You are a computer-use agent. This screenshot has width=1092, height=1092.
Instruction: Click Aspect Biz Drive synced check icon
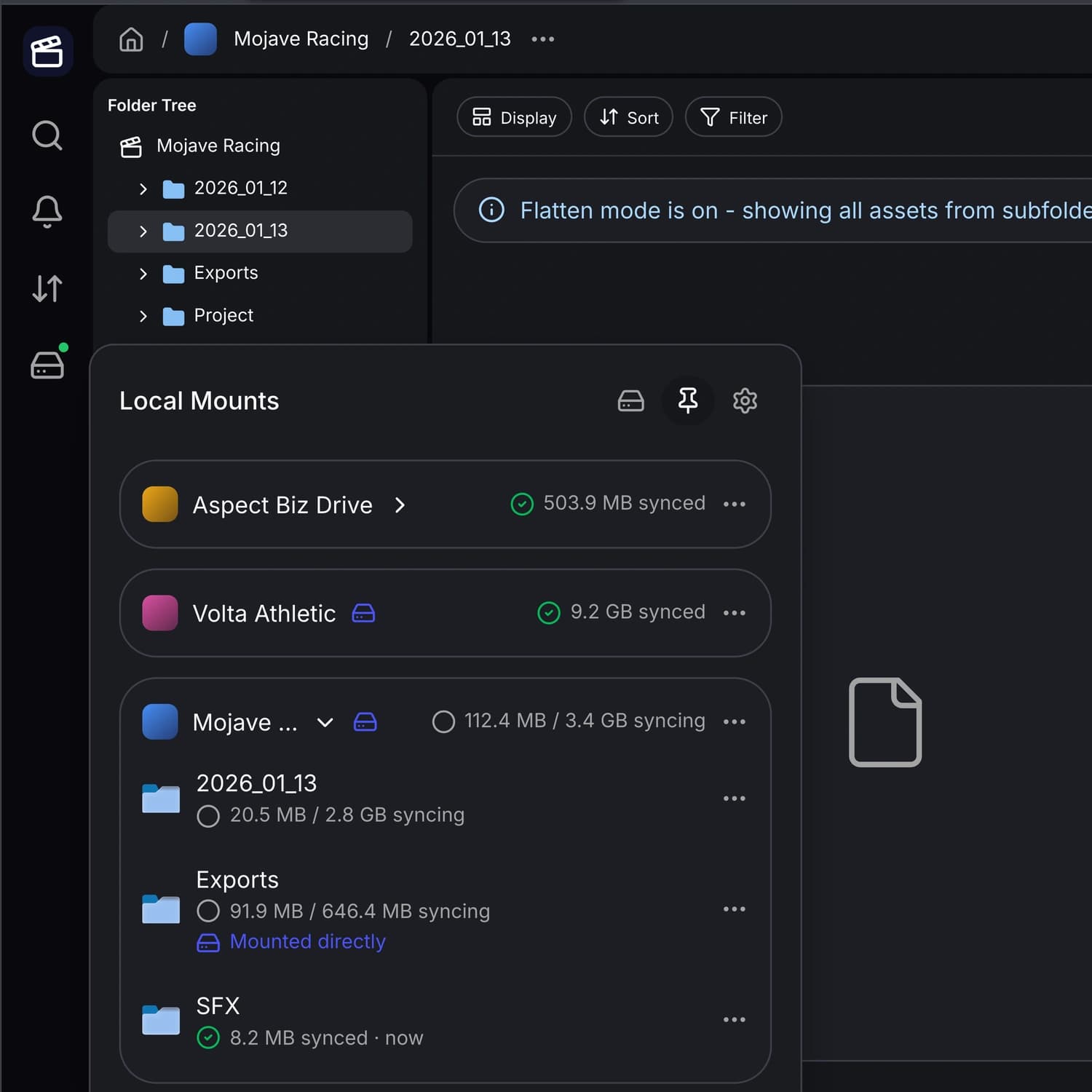pos(522,504)
